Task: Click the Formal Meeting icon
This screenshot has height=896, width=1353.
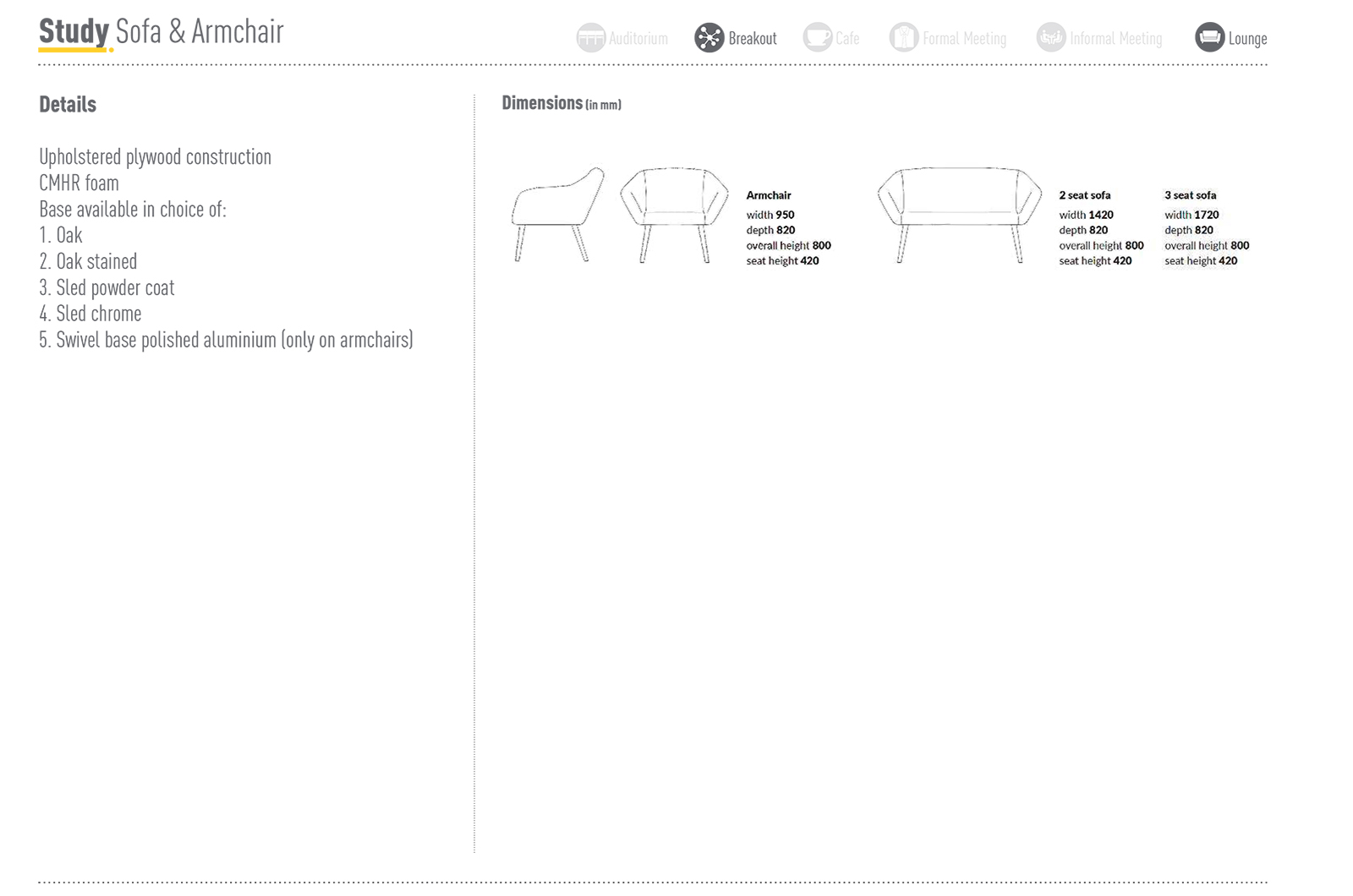Action: coord(903,38)
